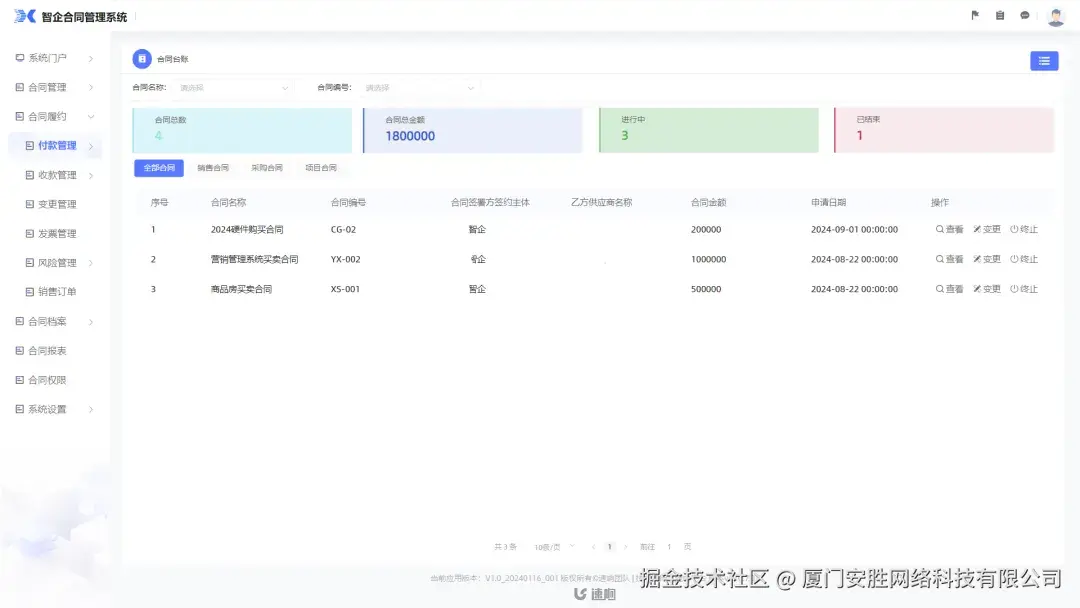Terminate the 2024硬件购买合同 contract
Viewport: 1080px width, 608px height.
(1024, 229)
